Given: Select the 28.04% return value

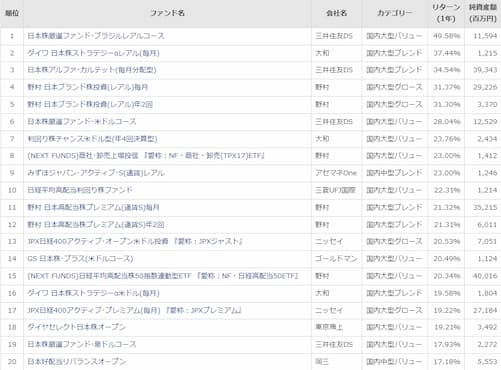Looking at the screenshot, I should [447, 122].
